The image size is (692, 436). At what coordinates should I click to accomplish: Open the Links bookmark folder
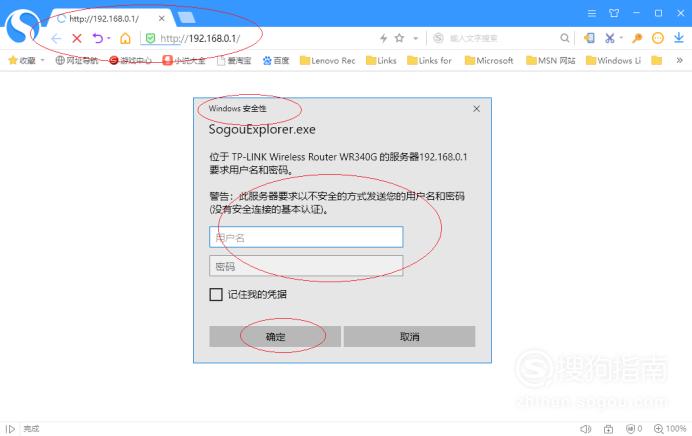381,60
